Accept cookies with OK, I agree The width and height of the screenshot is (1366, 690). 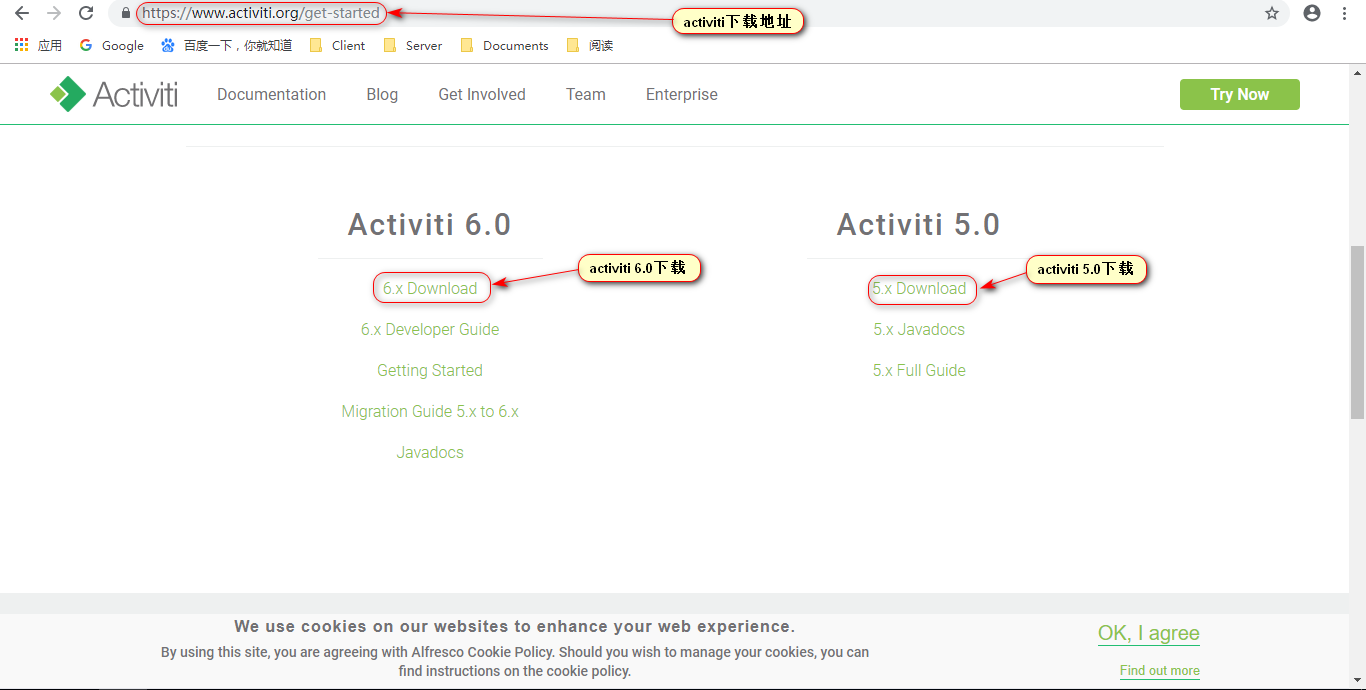(1148, 632)
